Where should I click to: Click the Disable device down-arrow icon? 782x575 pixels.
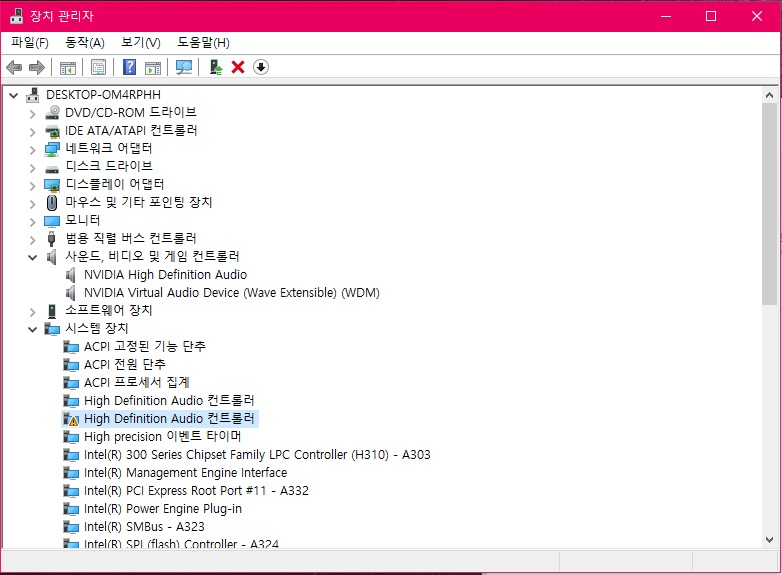(x=261, y=67)
